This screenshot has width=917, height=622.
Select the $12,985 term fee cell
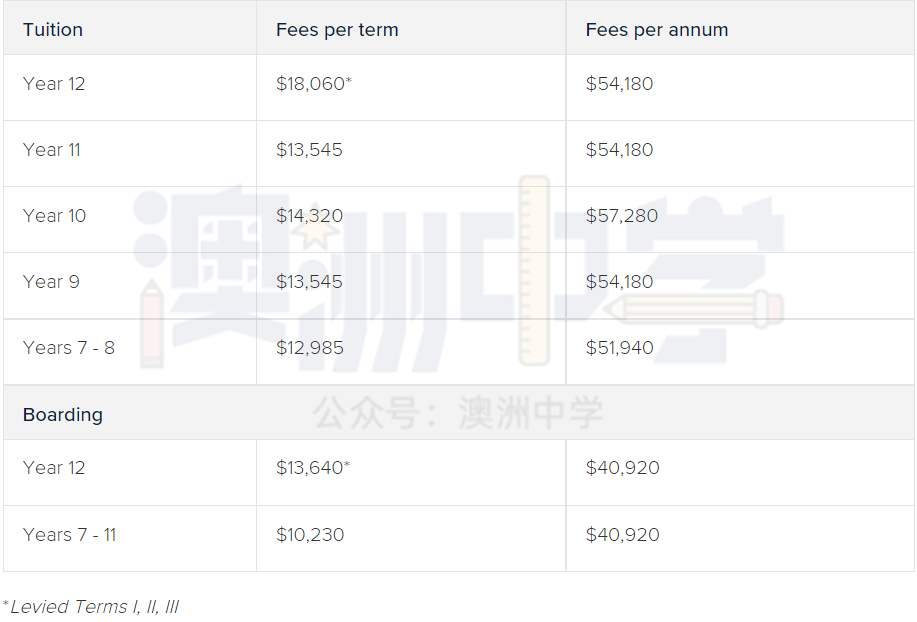pyautogui.click(x=309, y=348)
